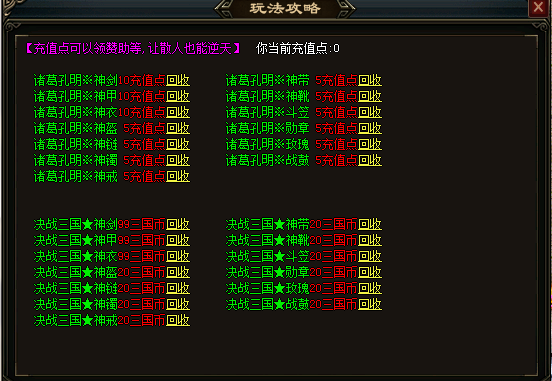The height and width of the screenshot is (381, 552).
Task: Click the 99三国币 price beside 决战三国★神剑
Action: click(x=142, y=224)
